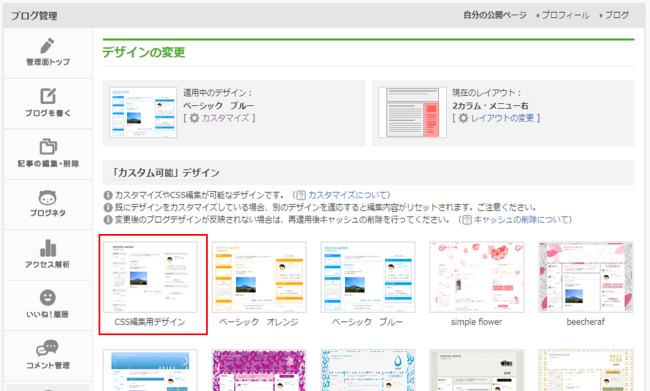Go to 自分の公開ページ in header
This screenshot has width=650, height=391.
click(495, 15)
